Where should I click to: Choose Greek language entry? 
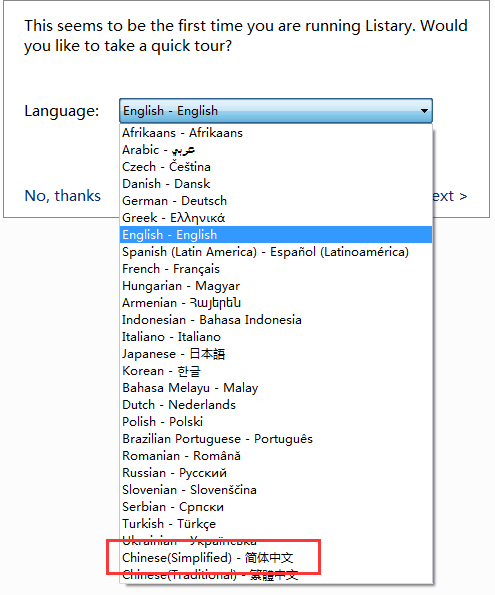coord(276,218)
